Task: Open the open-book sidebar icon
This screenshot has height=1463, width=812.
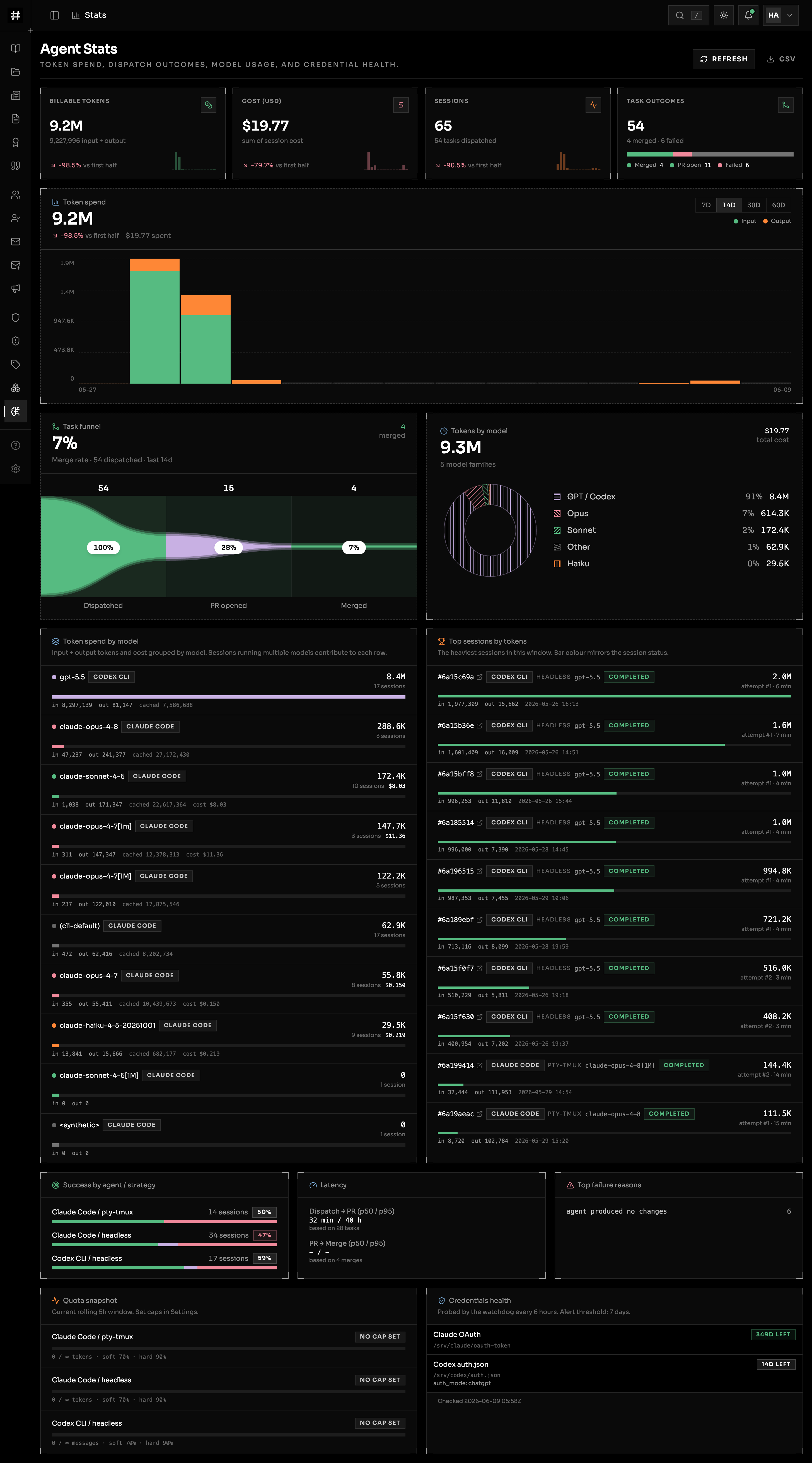Action: [15, 48]
